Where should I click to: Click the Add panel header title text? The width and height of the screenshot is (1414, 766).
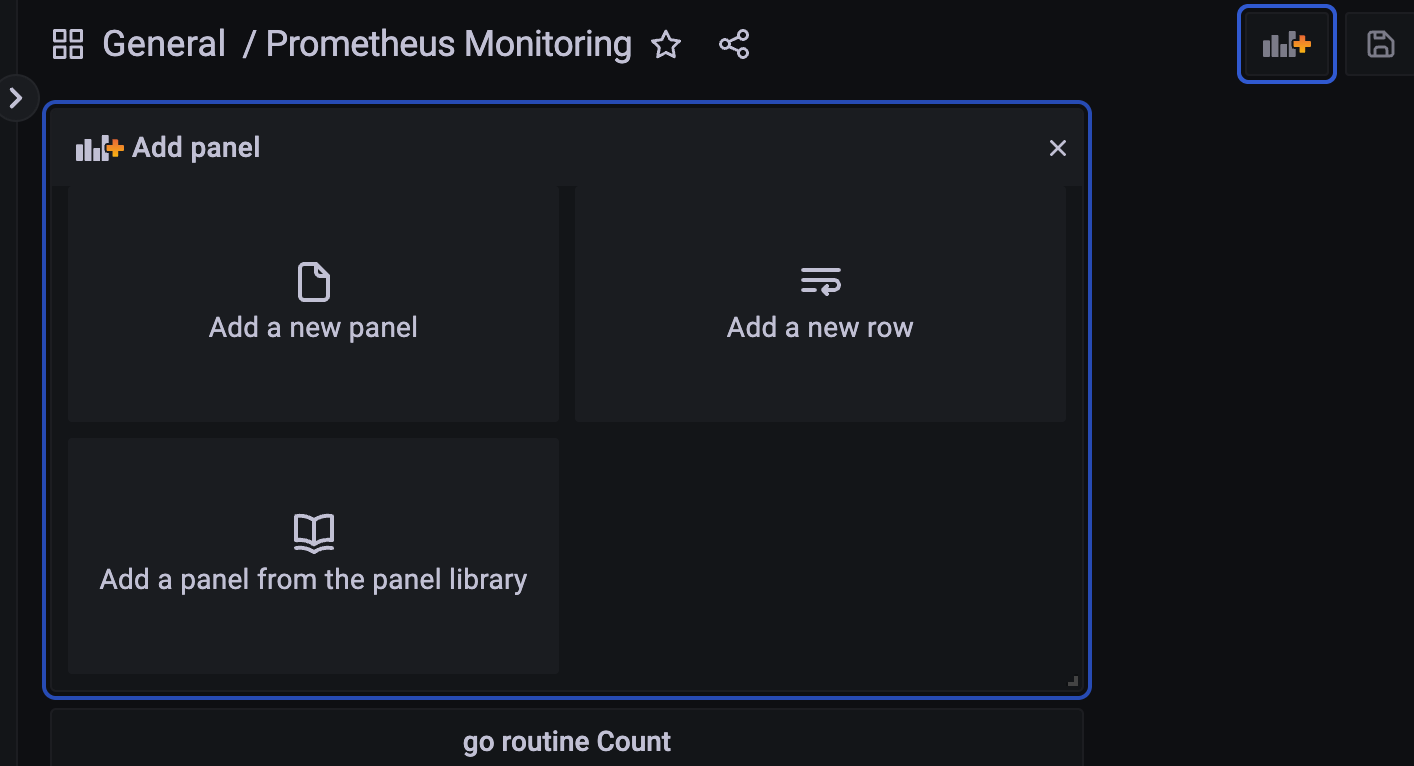[196, 149]
